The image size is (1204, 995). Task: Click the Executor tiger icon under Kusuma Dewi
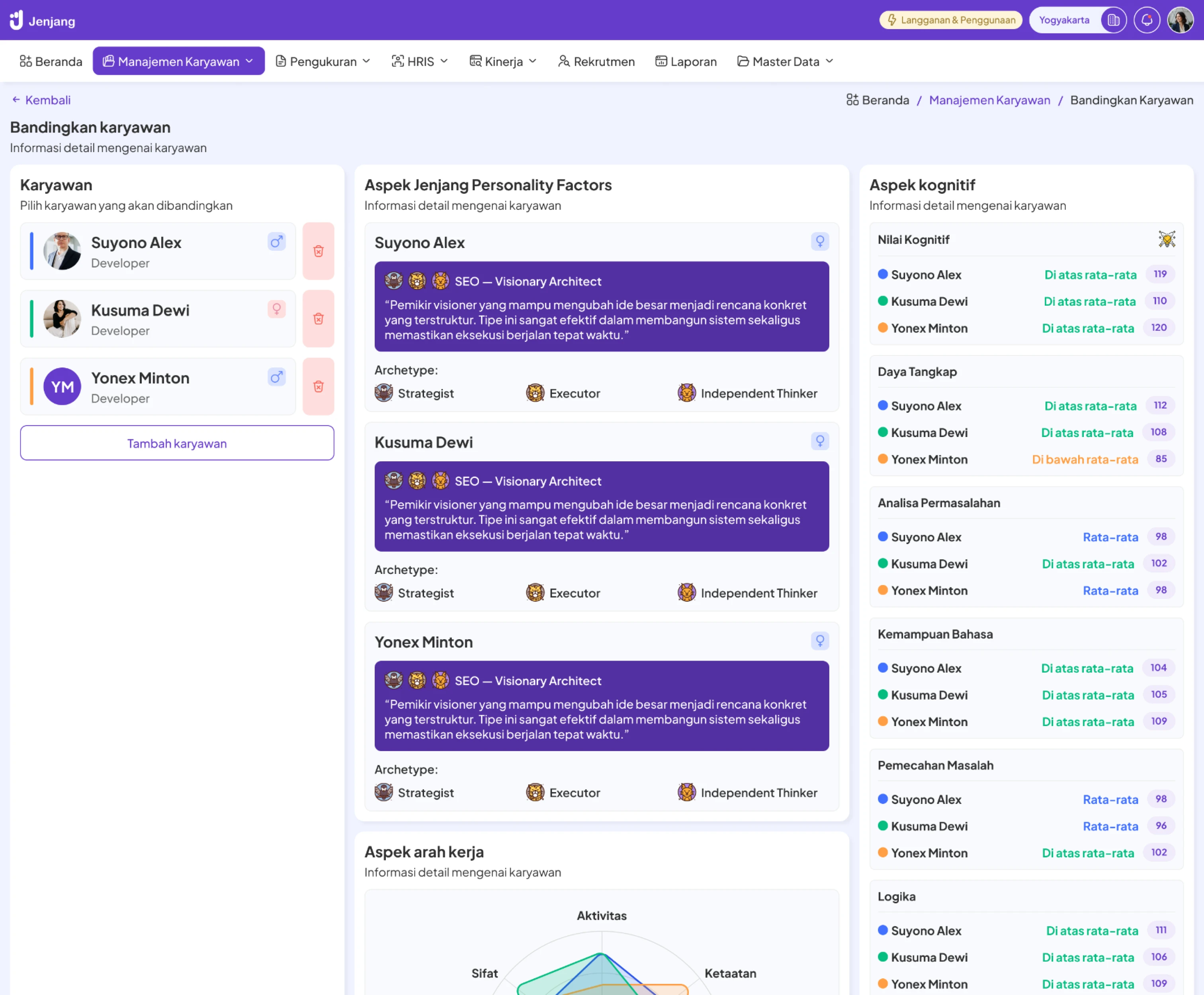pos(535,593)
